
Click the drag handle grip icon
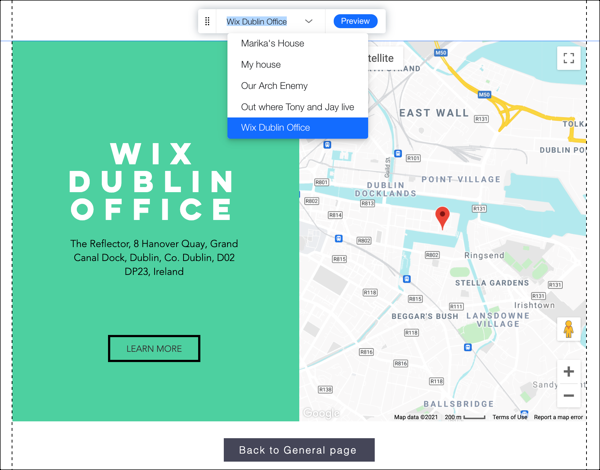(207, 21)
